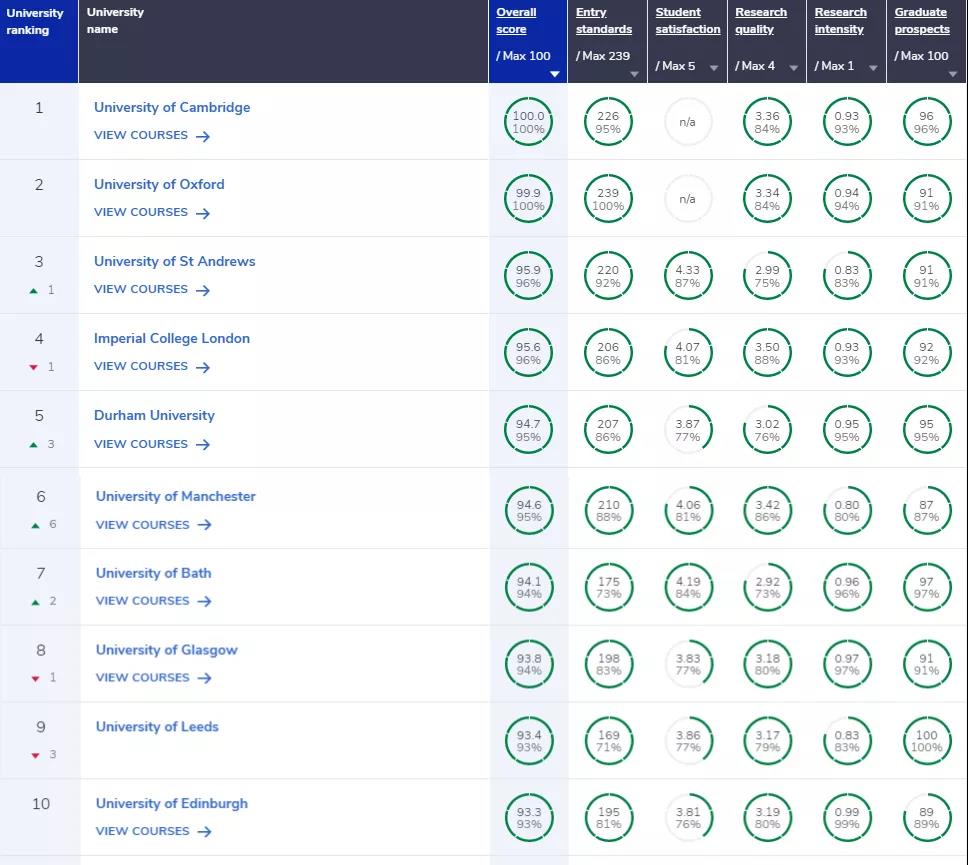
Task: Click View Courses for University of Edinburgh
Action: [x=141, y=831]
